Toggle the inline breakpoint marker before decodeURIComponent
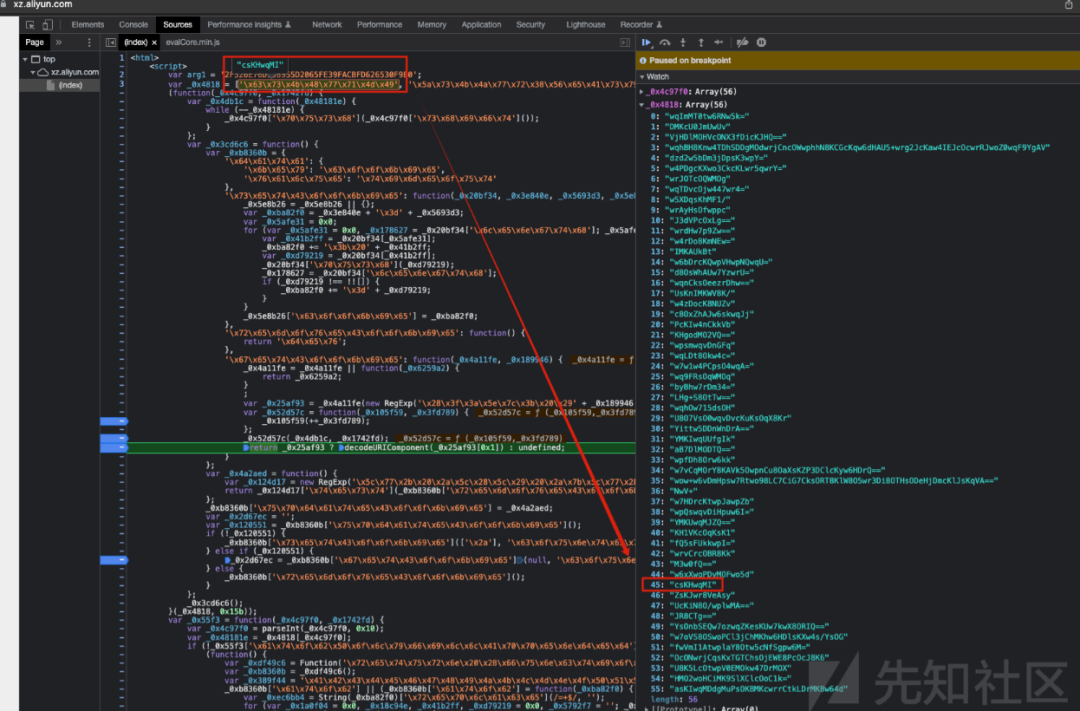The width and height of the screenshot is (1080, 711). [x=341, y=447]
